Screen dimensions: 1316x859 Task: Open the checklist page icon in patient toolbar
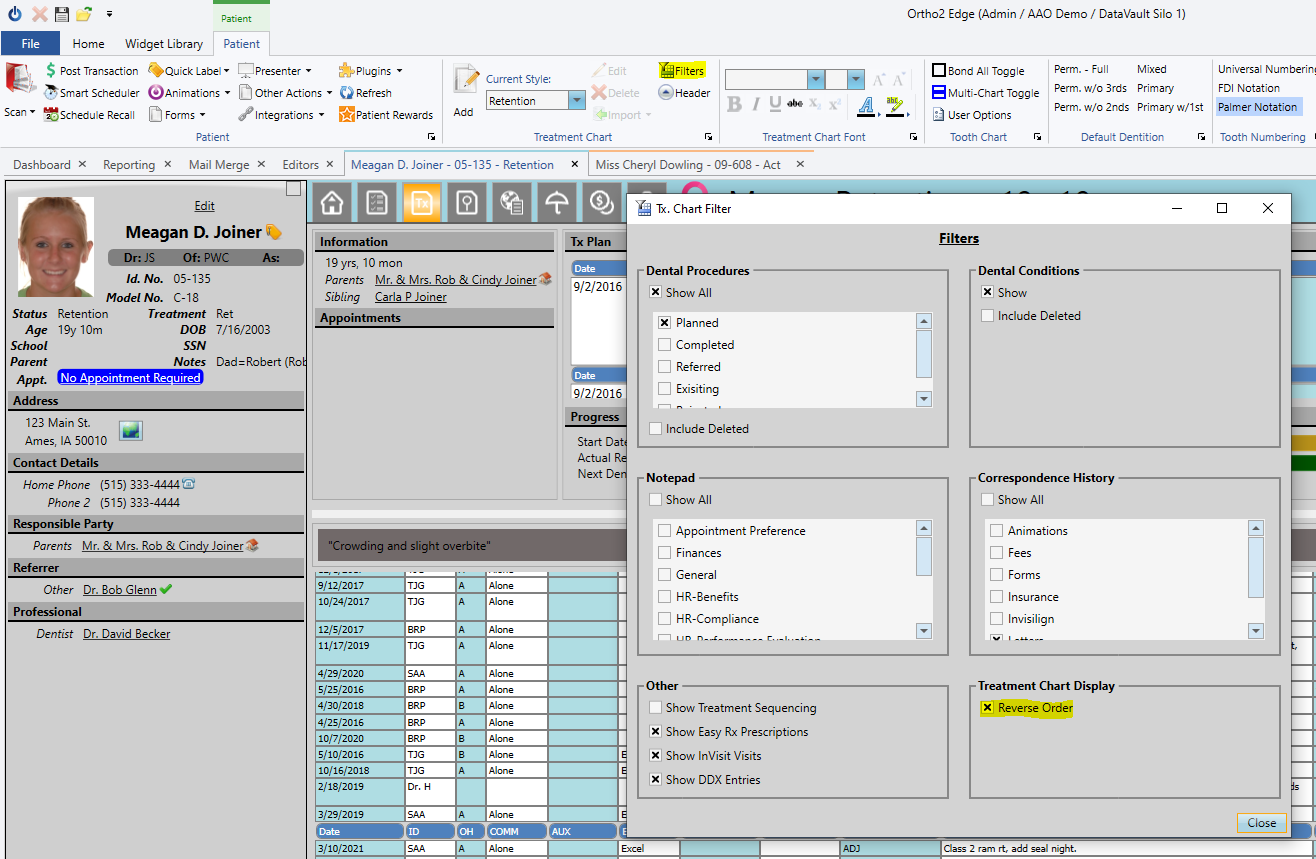(377, 202)
